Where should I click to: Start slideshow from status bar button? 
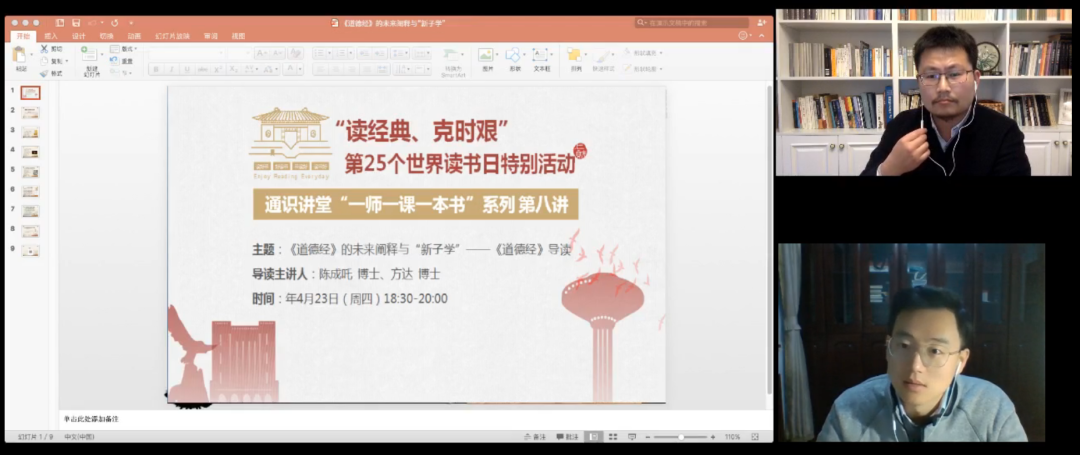coord(632,437)
